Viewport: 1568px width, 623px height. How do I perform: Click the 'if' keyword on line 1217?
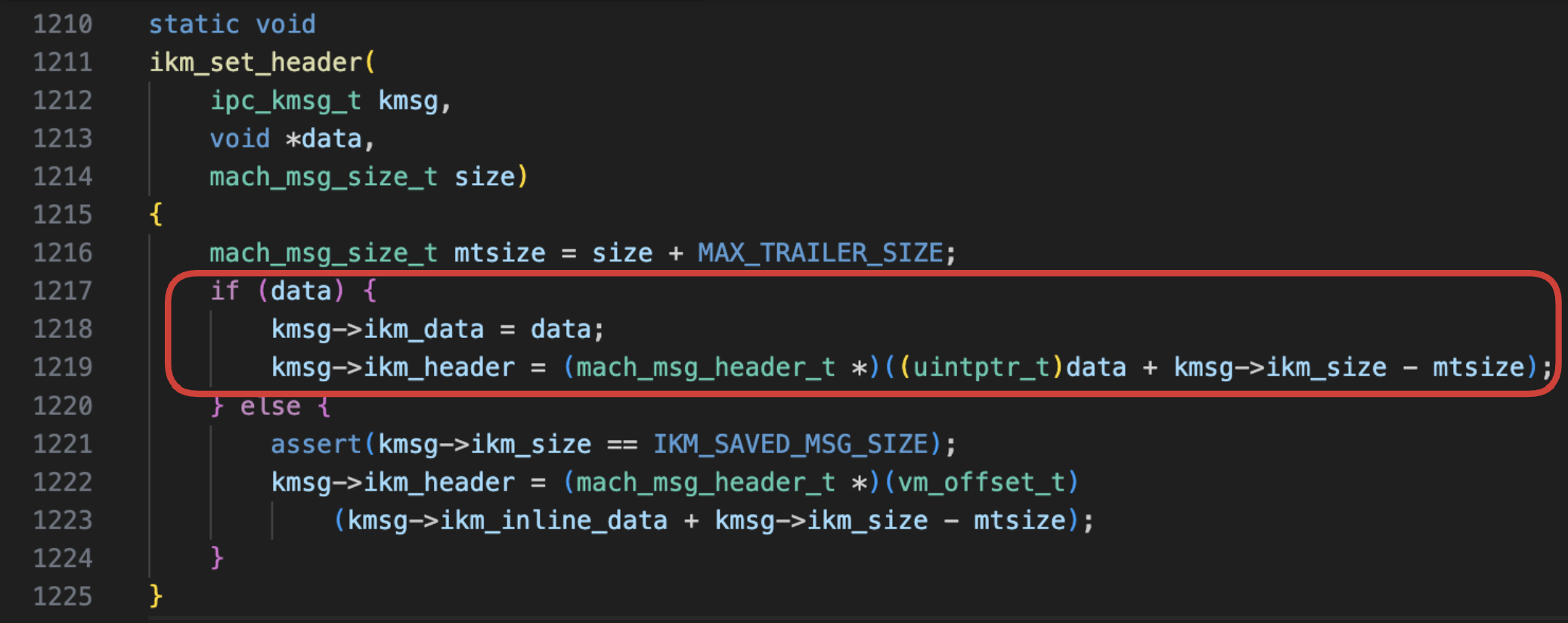click(x=225, y=291)
